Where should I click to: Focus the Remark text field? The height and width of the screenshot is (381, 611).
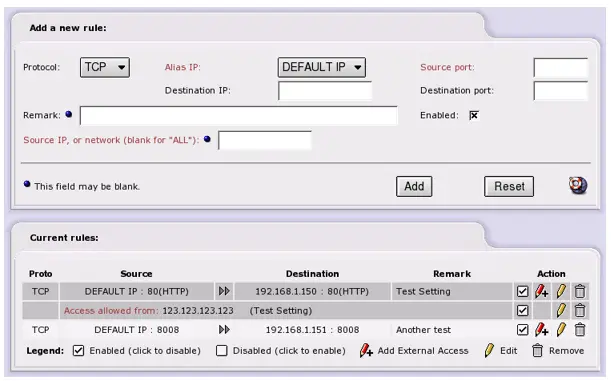click(238, 115)
